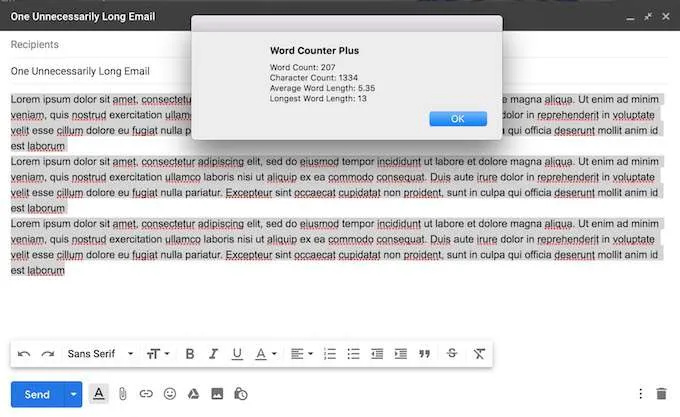Viewport: 680px width, 417px height.
Task: Open the text alignment options
Action: pos(300,354)
